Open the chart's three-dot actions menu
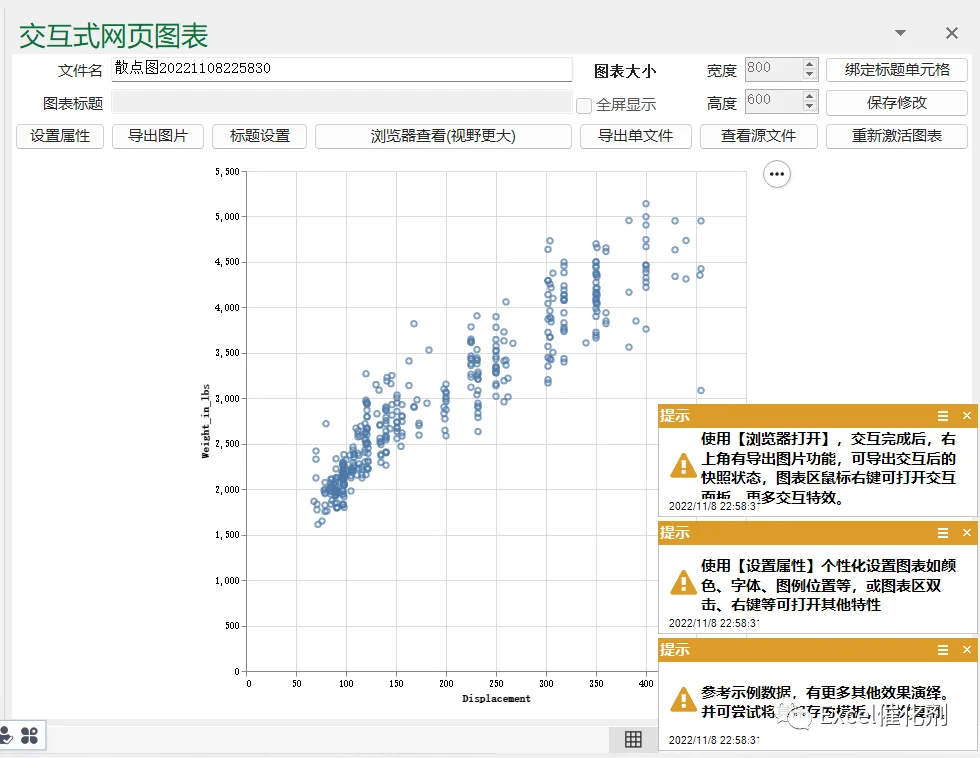 click(x=777, y=174)
